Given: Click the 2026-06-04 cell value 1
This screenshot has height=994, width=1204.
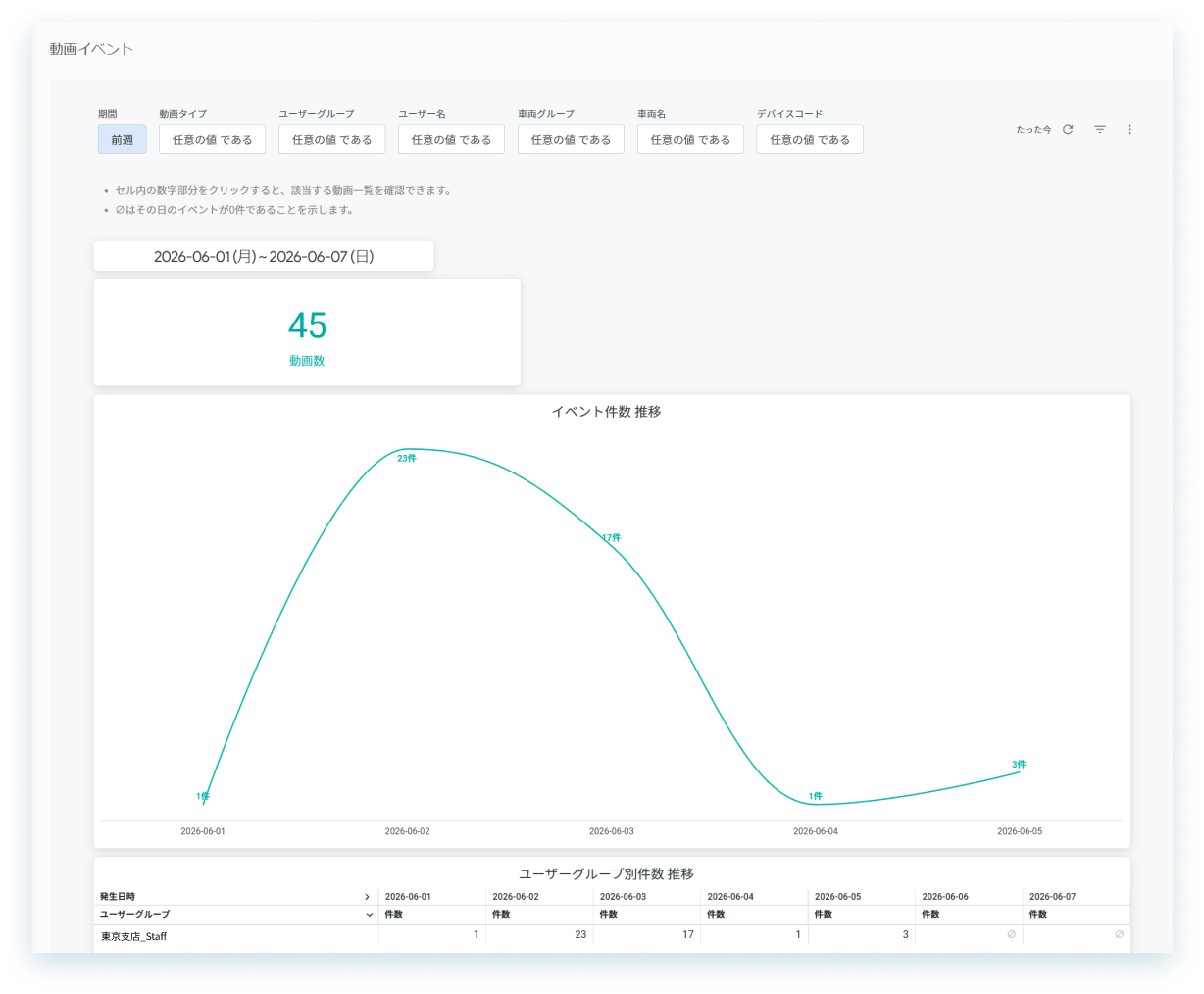Looking at the screenshot, I should click(798, 935).
